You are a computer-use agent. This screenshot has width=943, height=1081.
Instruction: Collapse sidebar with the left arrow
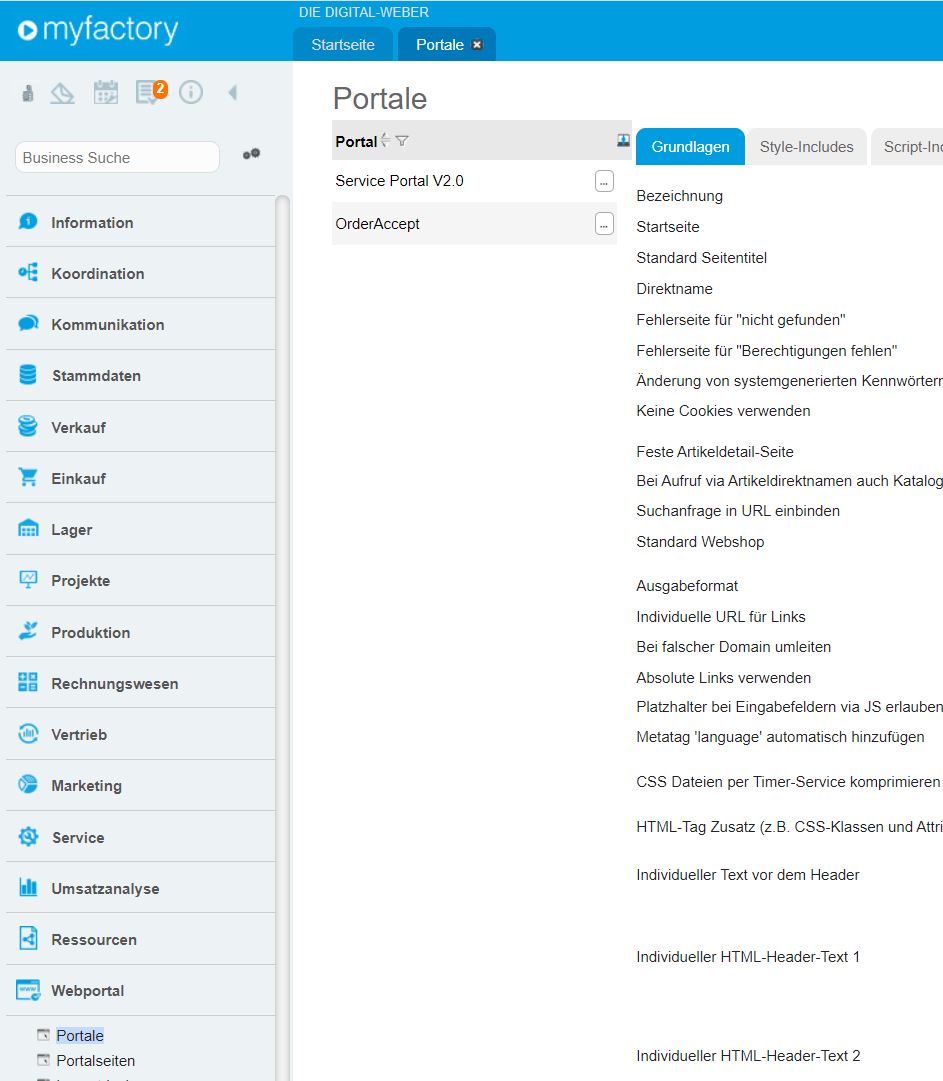coord(233,93)
